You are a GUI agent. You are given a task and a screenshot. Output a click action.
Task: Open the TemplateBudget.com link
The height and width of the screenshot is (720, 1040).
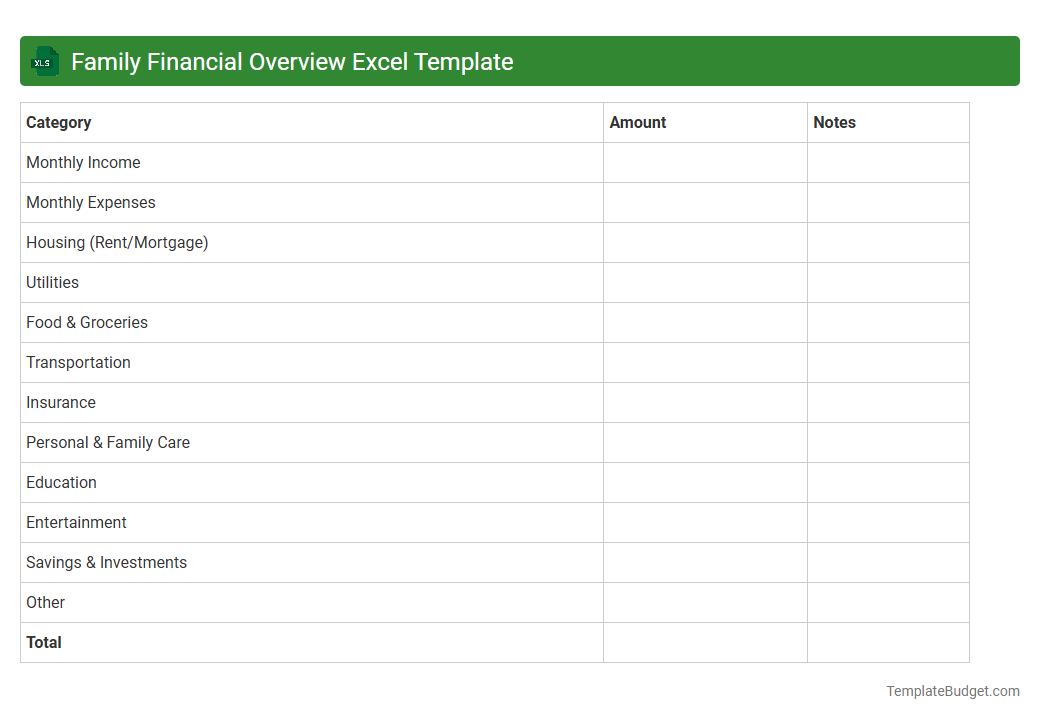954,690
